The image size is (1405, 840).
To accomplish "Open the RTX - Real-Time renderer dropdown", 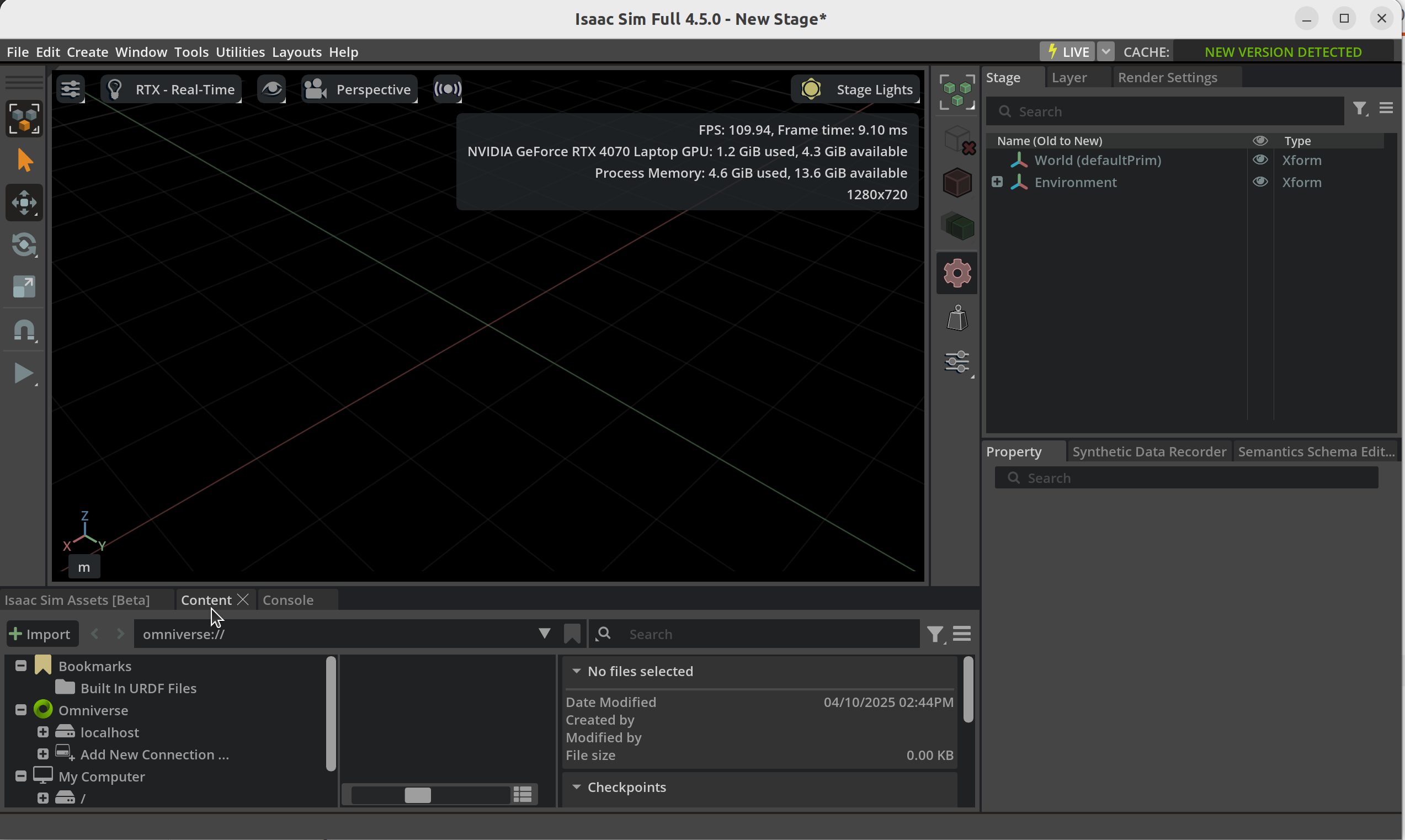I will 171,89.
